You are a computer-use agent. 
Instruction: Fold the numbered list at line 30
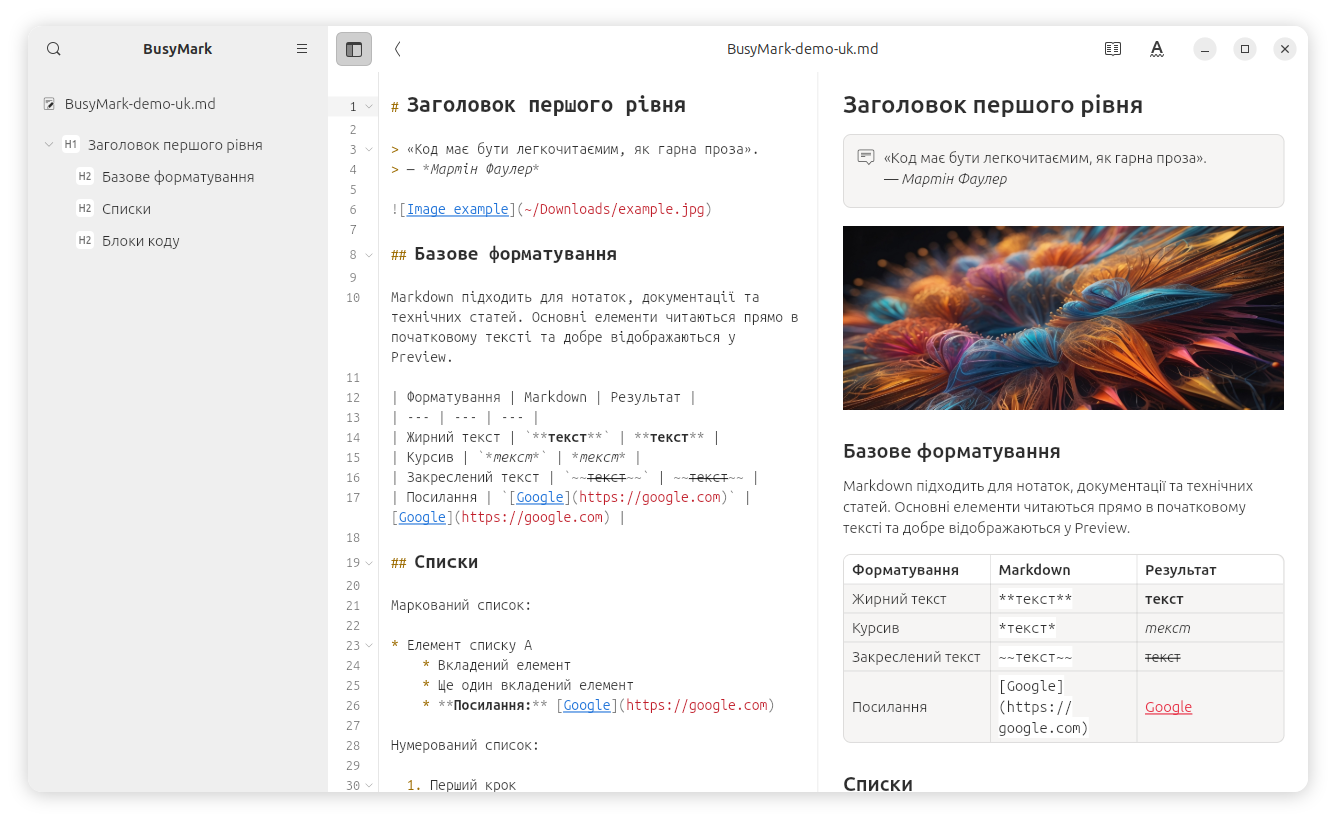(369, 786)
